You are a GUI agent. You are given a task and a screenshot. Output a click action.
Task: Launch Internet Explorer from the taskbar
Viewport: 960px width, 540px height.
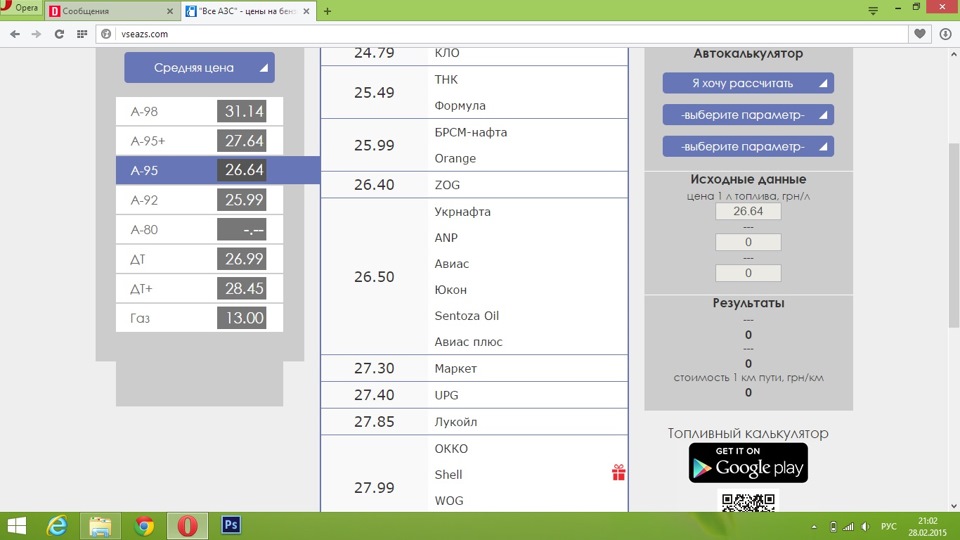click(57, 526)
